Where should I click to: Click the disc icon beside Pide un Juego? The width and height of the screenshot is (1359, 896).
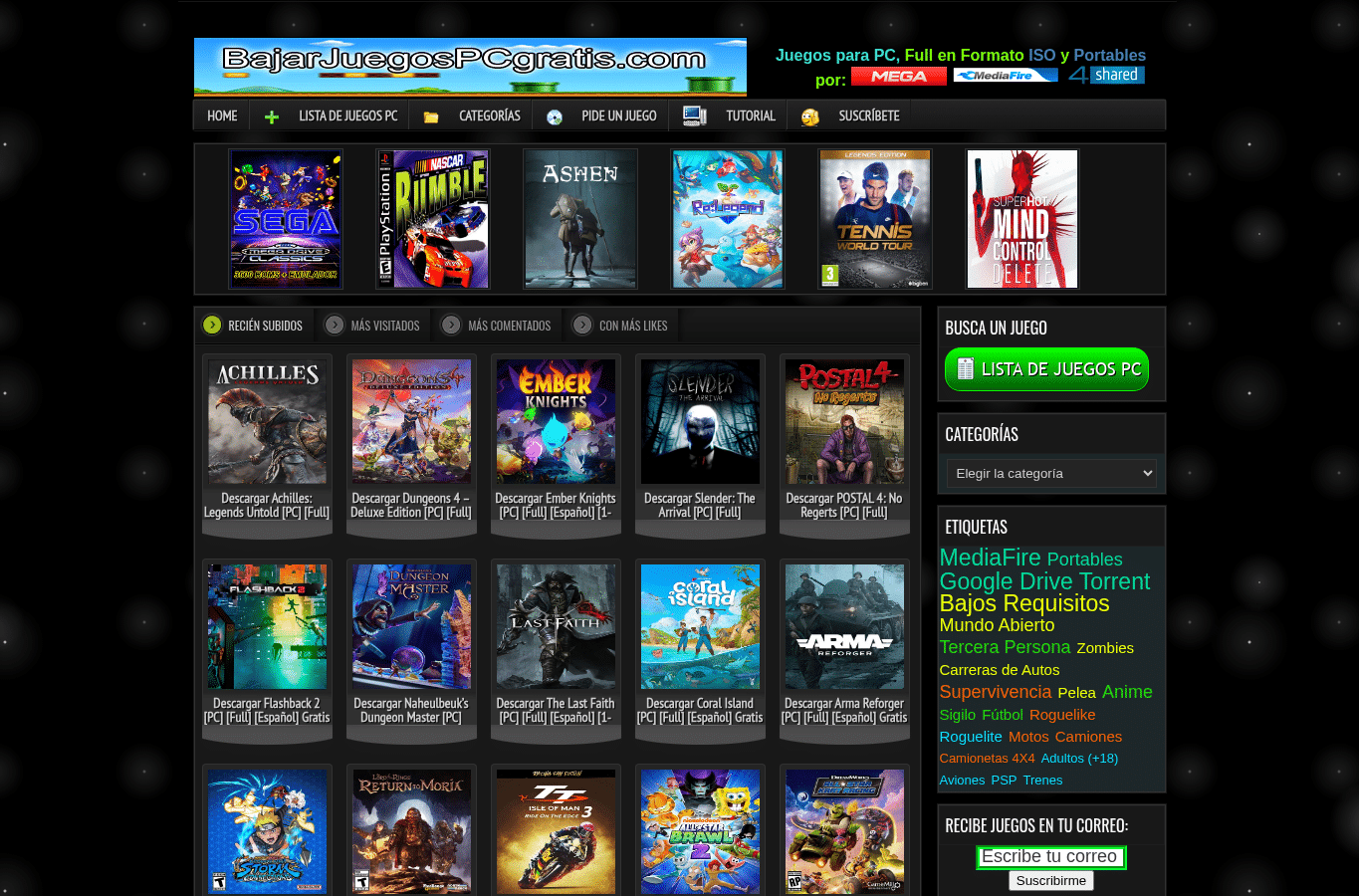(x=555, y=117)
